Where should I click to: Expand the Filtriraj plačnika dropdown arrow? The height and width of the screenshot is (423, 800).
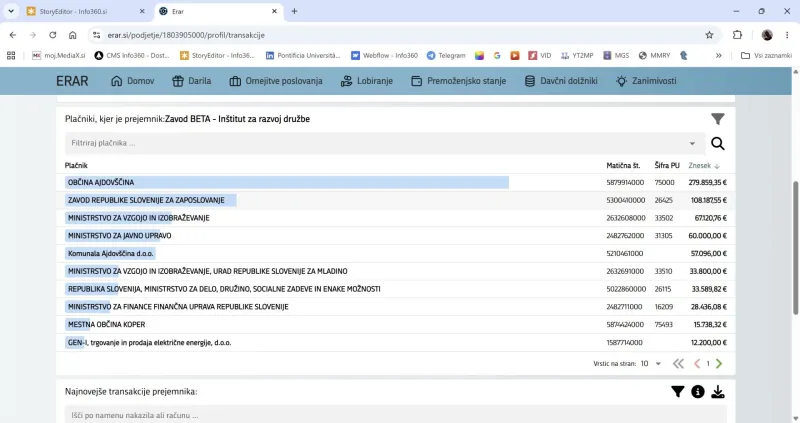point(692,143)
